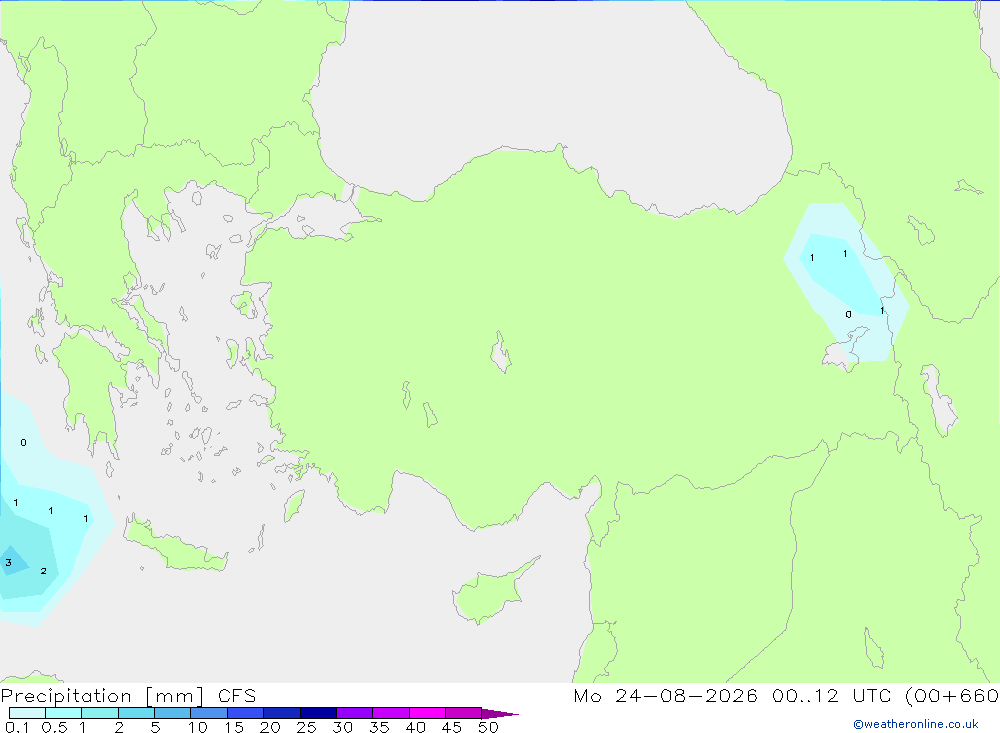Click the "0" value southwest of Greece
This screenshot has width=1000, height=733.
24,443
